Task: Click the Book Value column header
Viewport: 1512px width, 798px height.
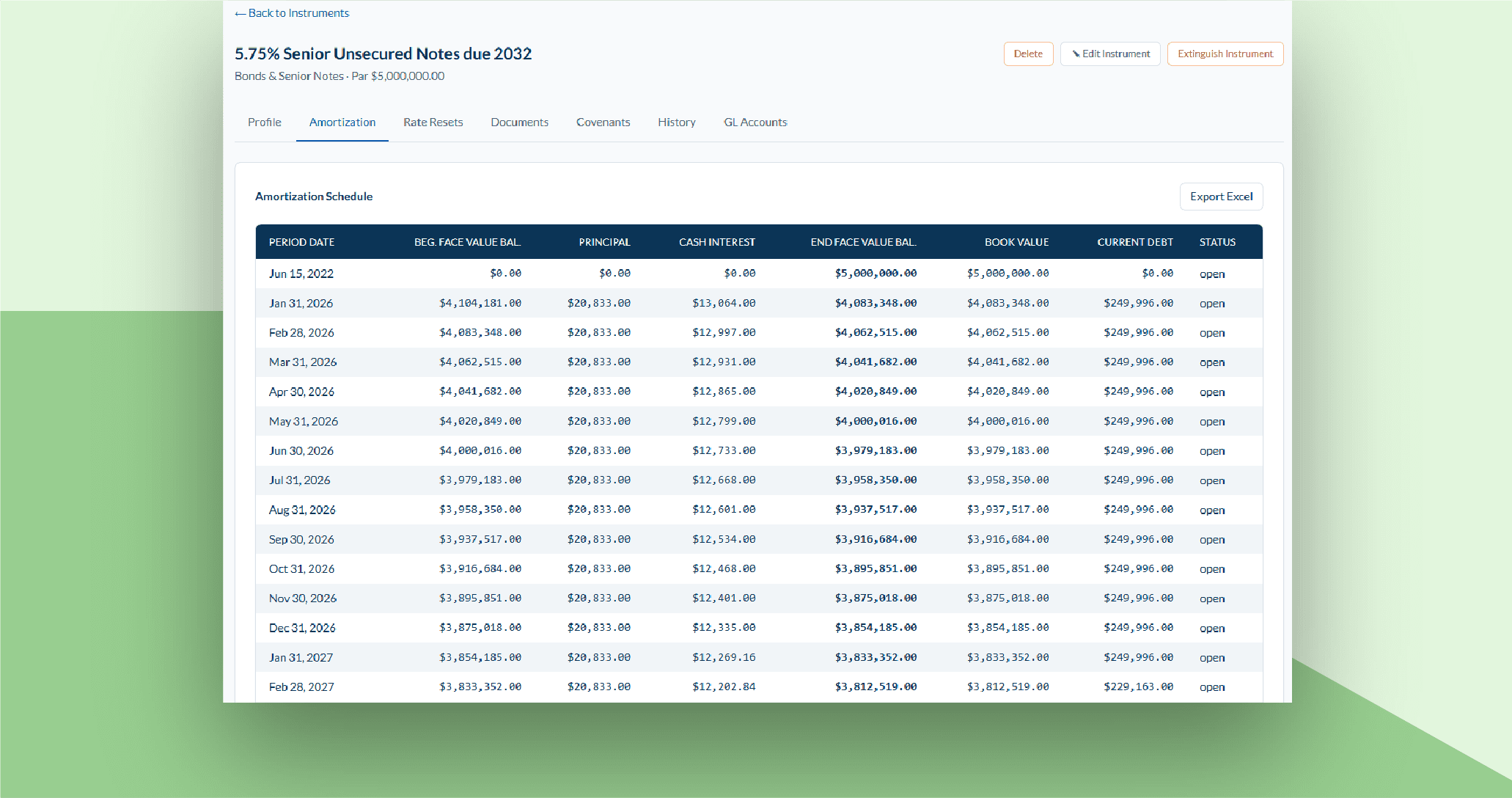Action: (x=1016, y=242)
